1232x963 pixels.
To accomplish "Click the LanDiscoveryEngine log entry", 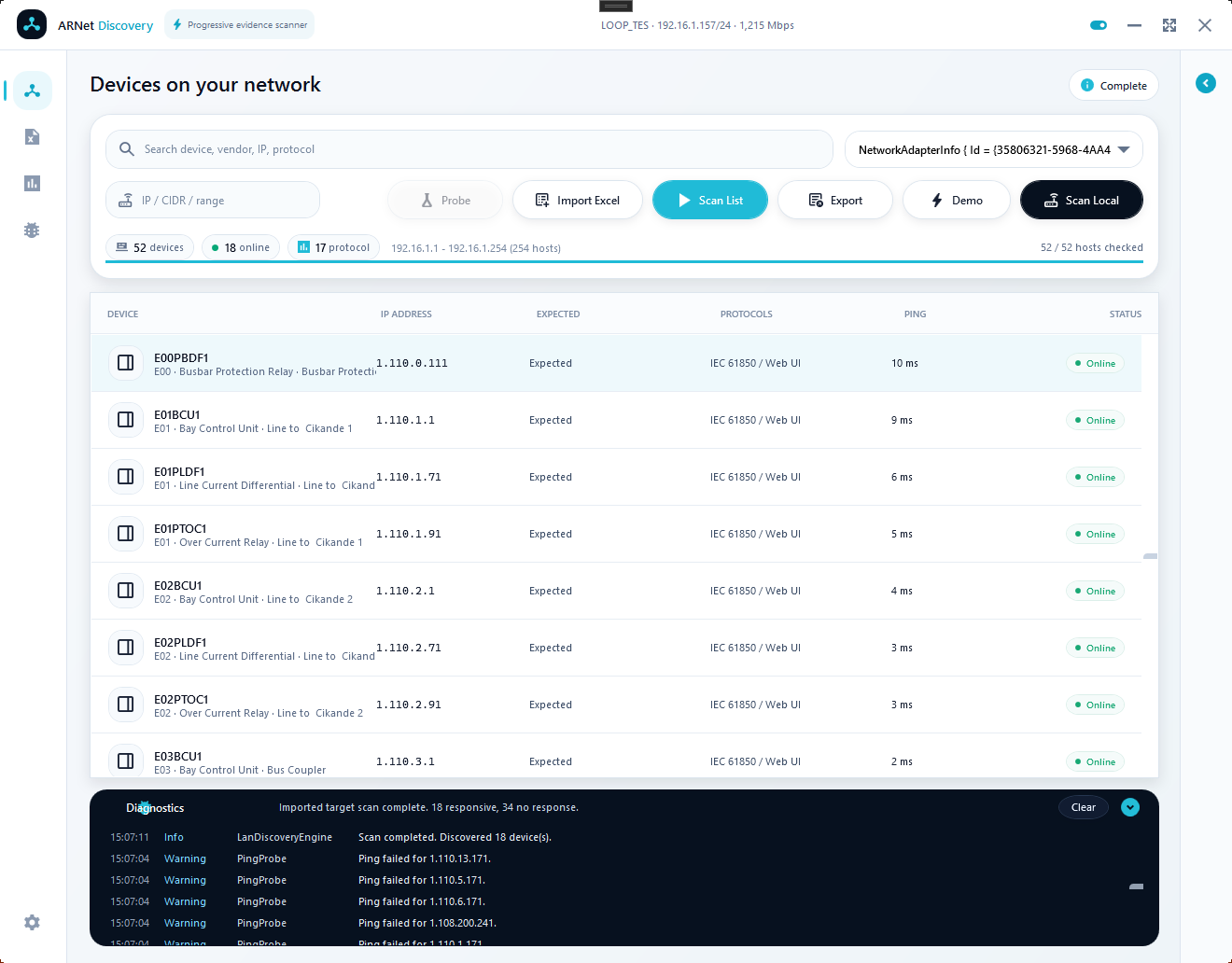I will click(x=285, y=837).
